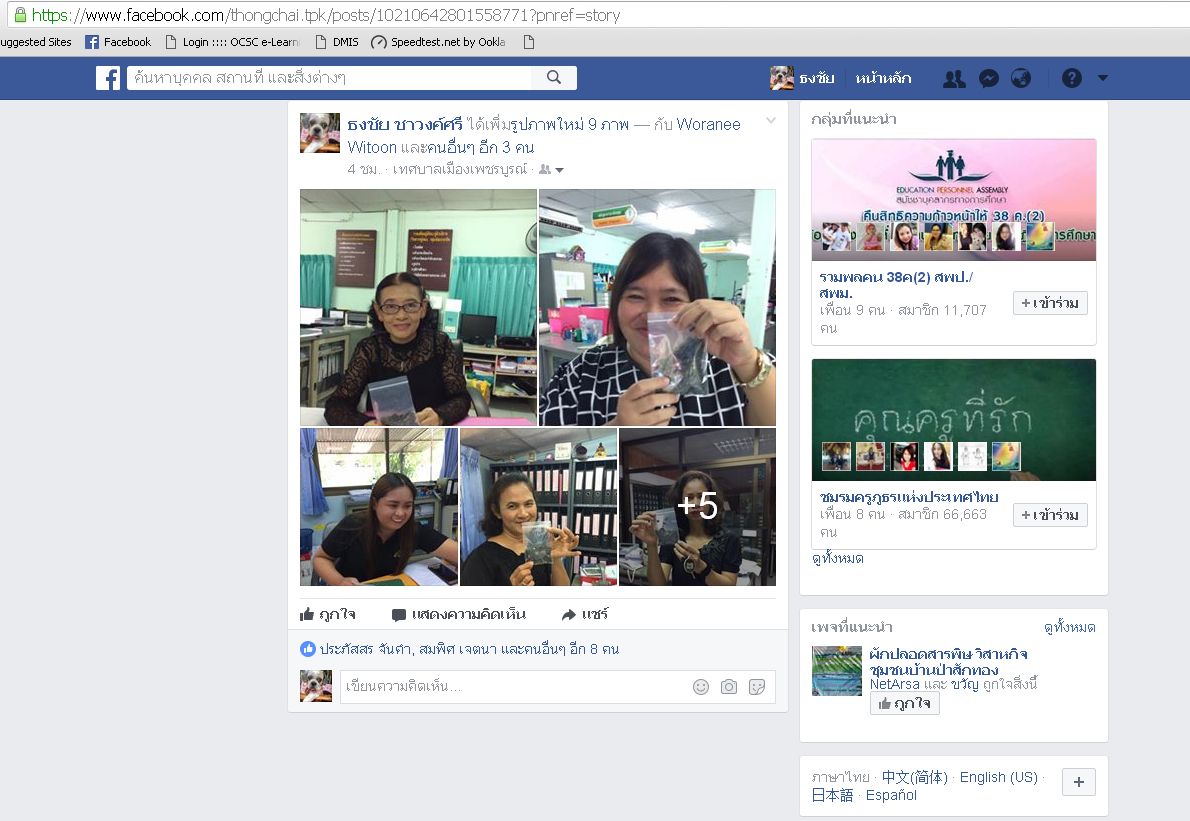This screenshot has height=821, width=1190.
Task: Open the +5 more photos thumbnail
Action: click(697, 507)
